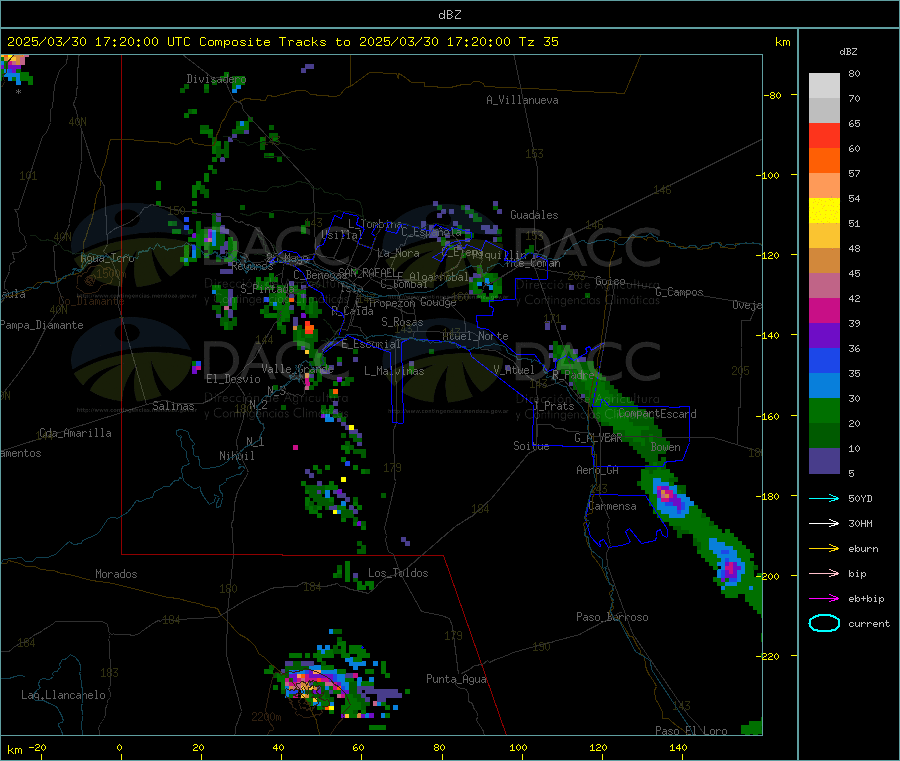
Task: Click the Pampa_Diamante map label
Action: [42, 325]
